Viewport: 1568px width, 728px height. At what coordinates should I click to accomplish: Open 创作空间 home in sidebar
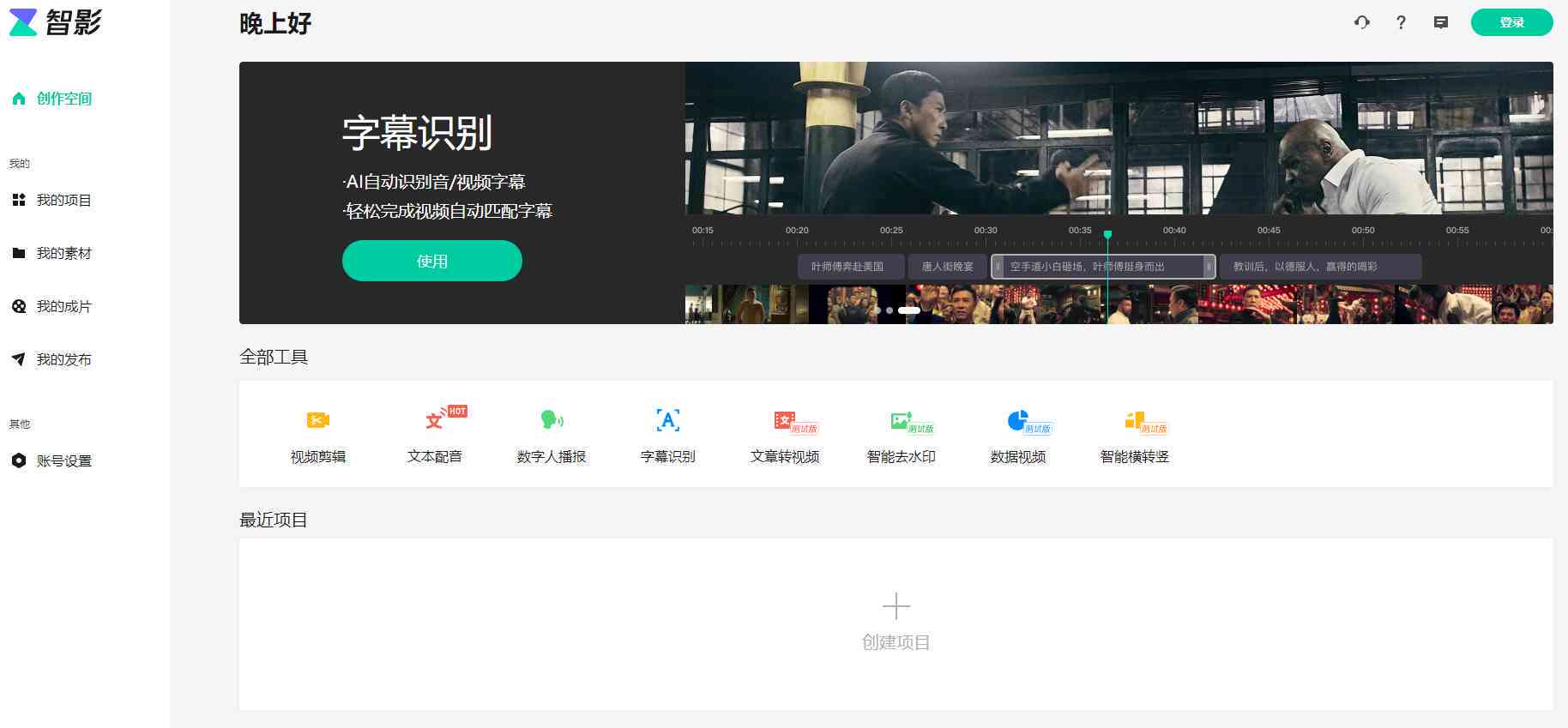(x=52, y=99)
